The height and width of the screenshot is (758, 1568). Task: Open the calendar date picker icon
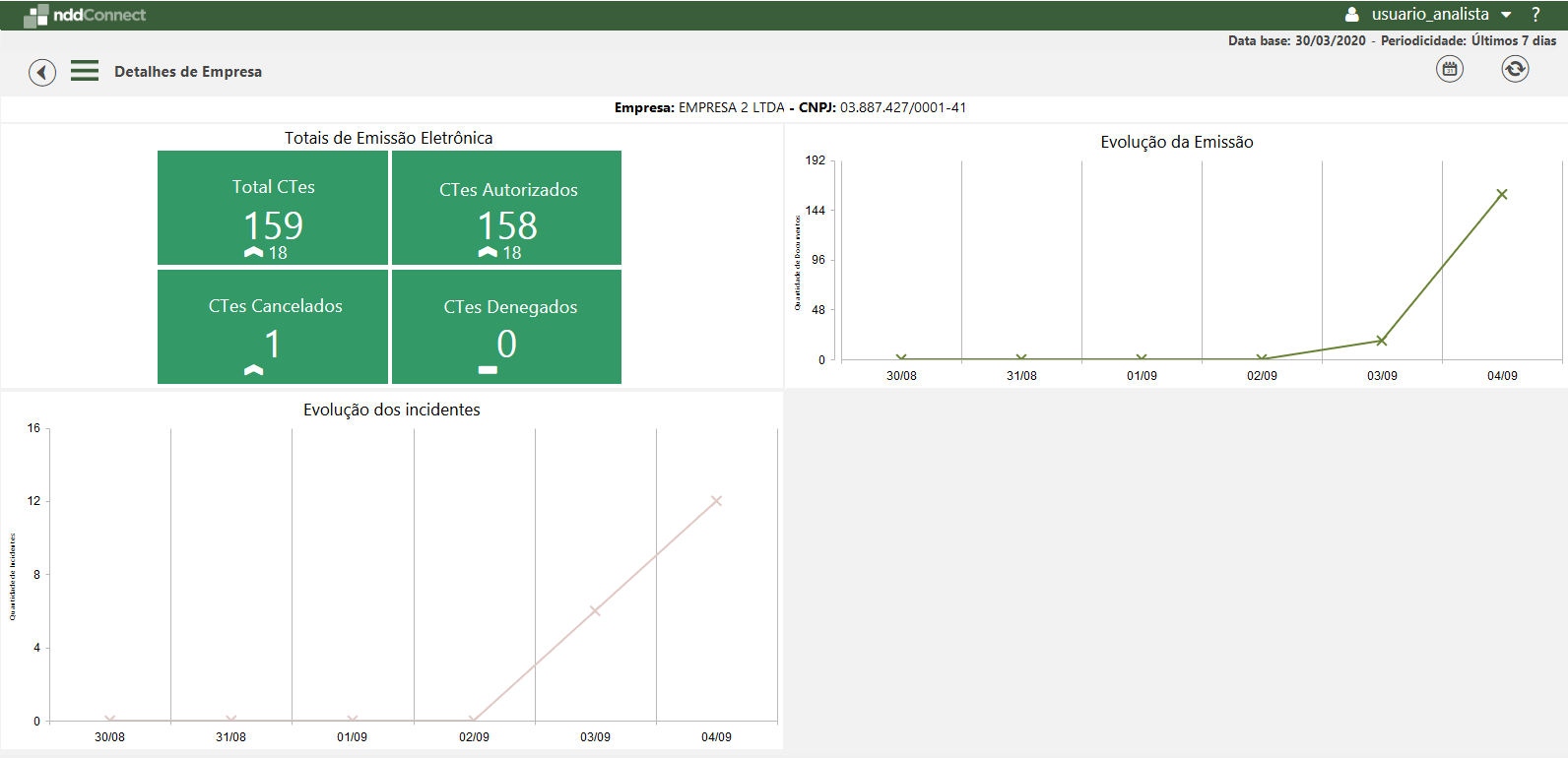click(x=1449, y=69)
